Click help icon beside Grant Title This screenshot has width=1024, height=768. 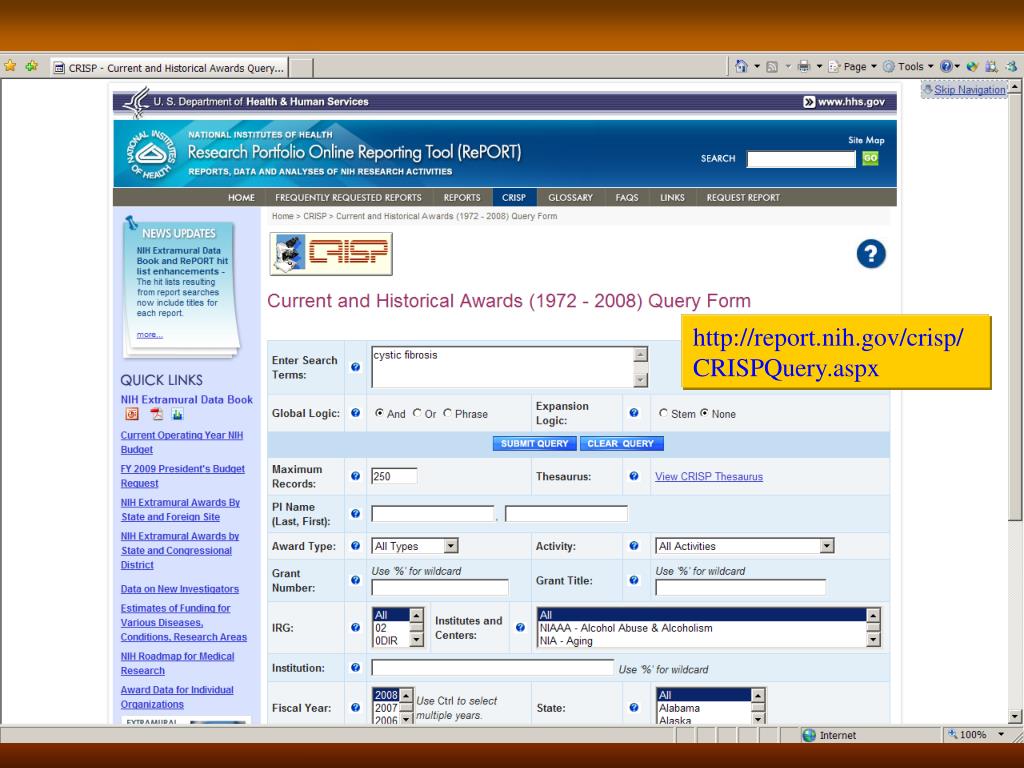(x=633, y=580)
